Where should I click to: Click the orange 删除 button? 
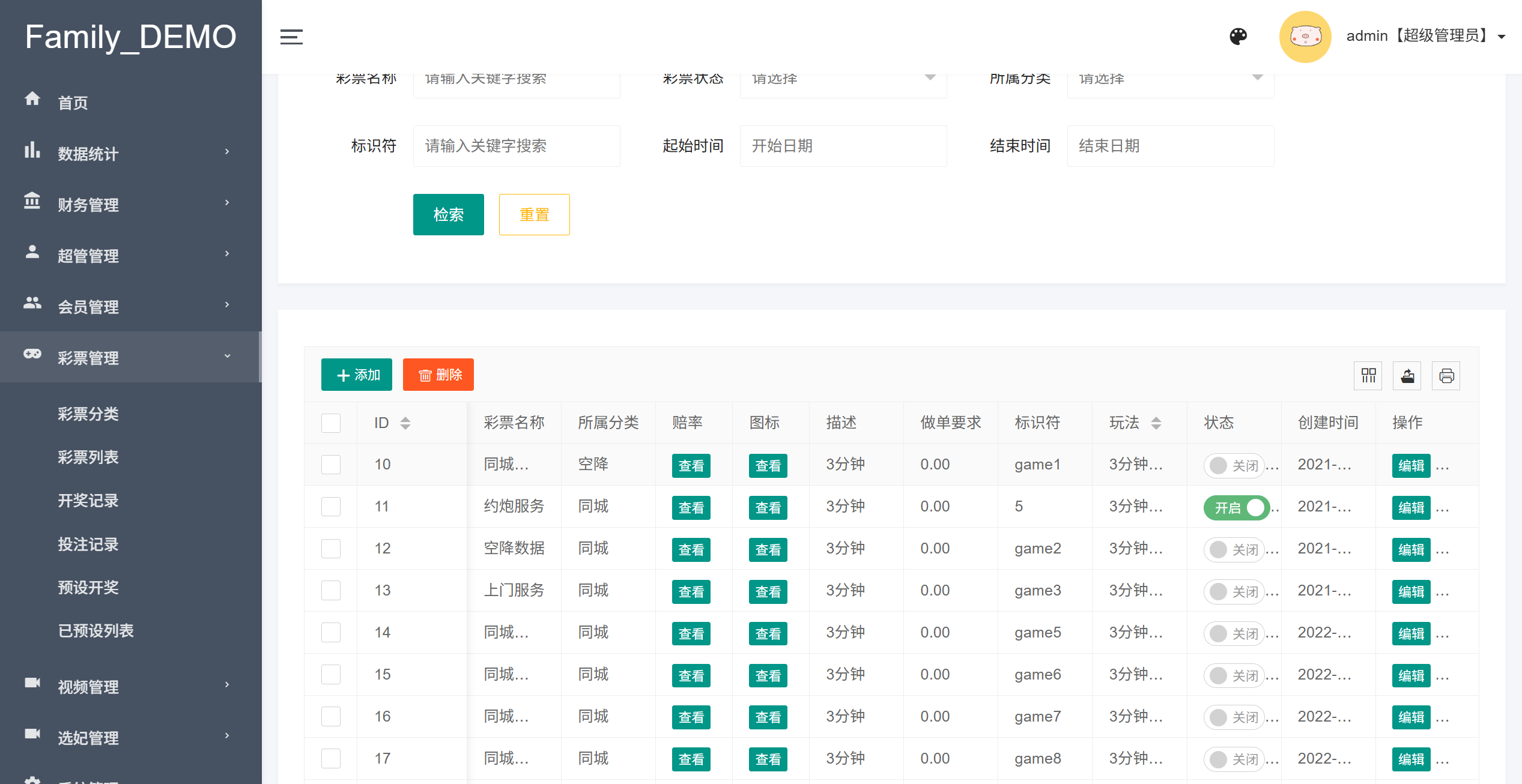(x=438, y=375)
